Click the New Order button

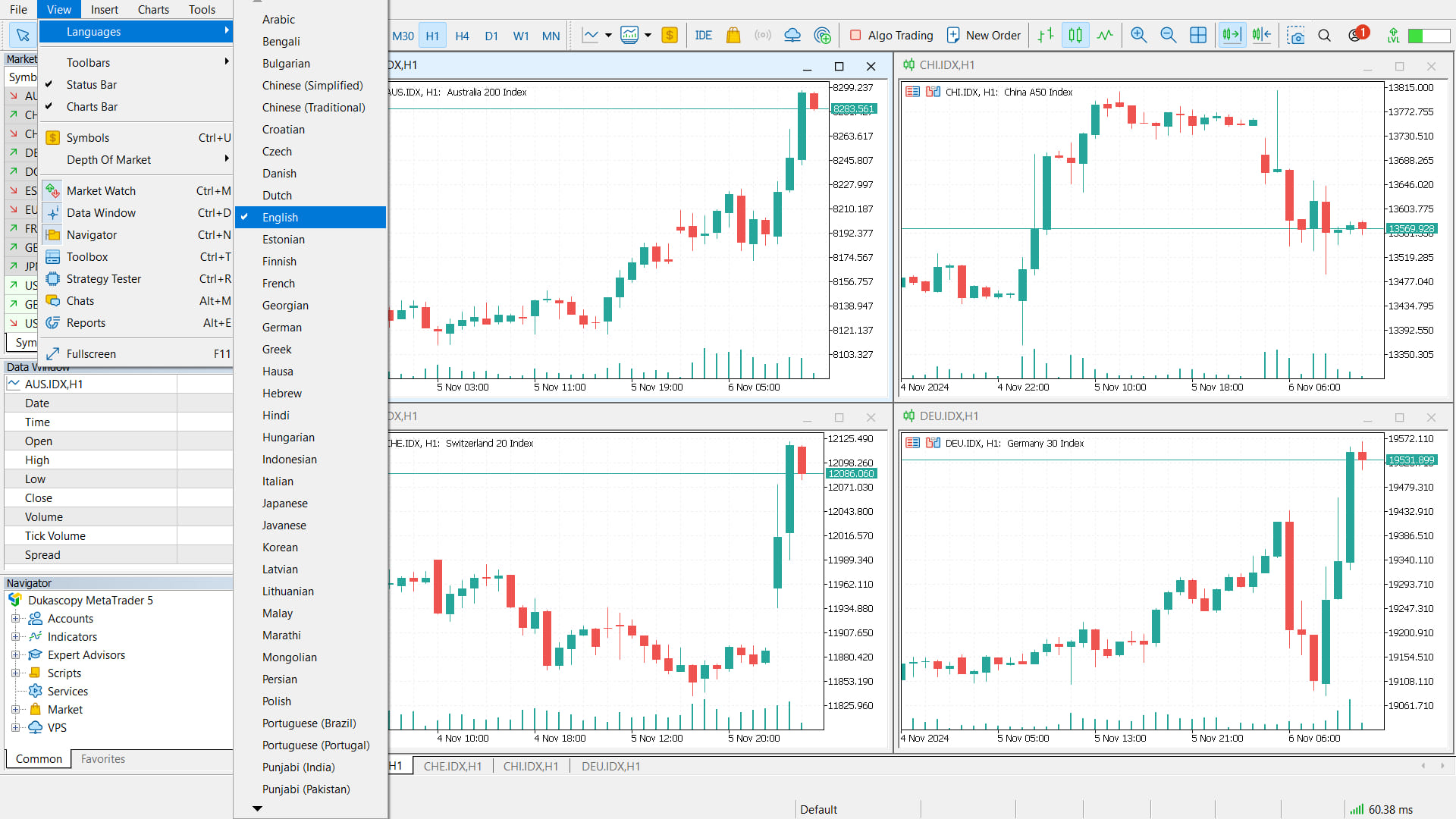[984, 35]
